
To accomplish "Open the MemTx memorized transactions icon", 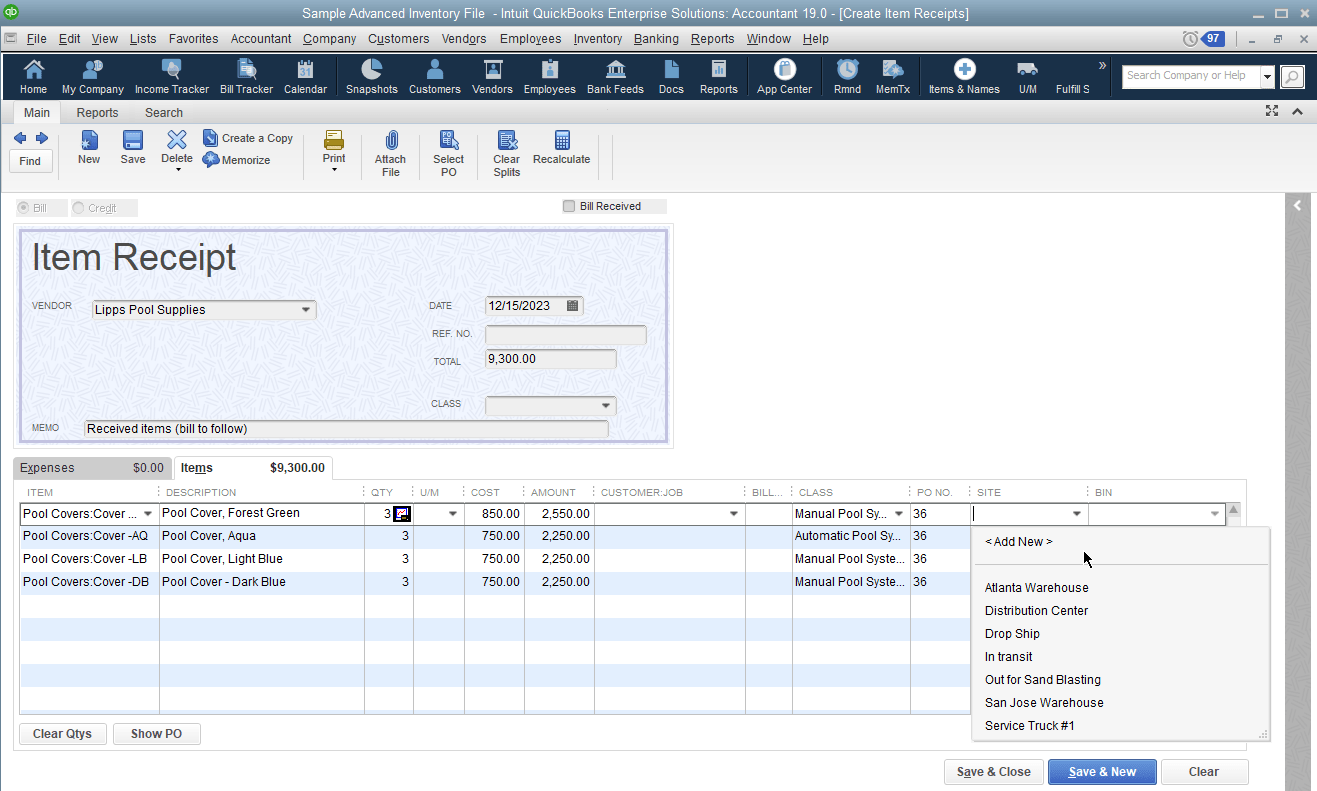I will 893,77.
